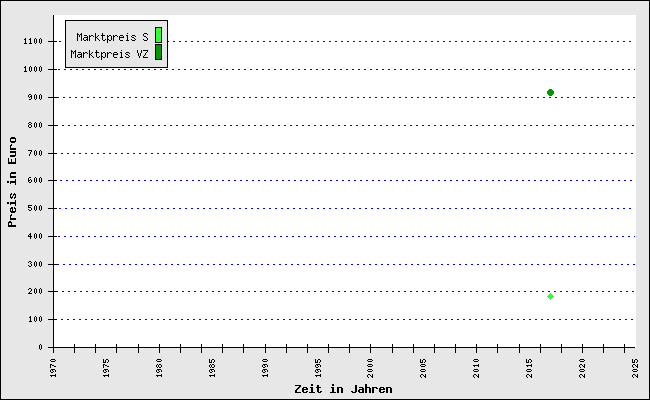Click the x-axis year label 2005
Viewport: 650px width, 400px height.
(x=424, y=368)
